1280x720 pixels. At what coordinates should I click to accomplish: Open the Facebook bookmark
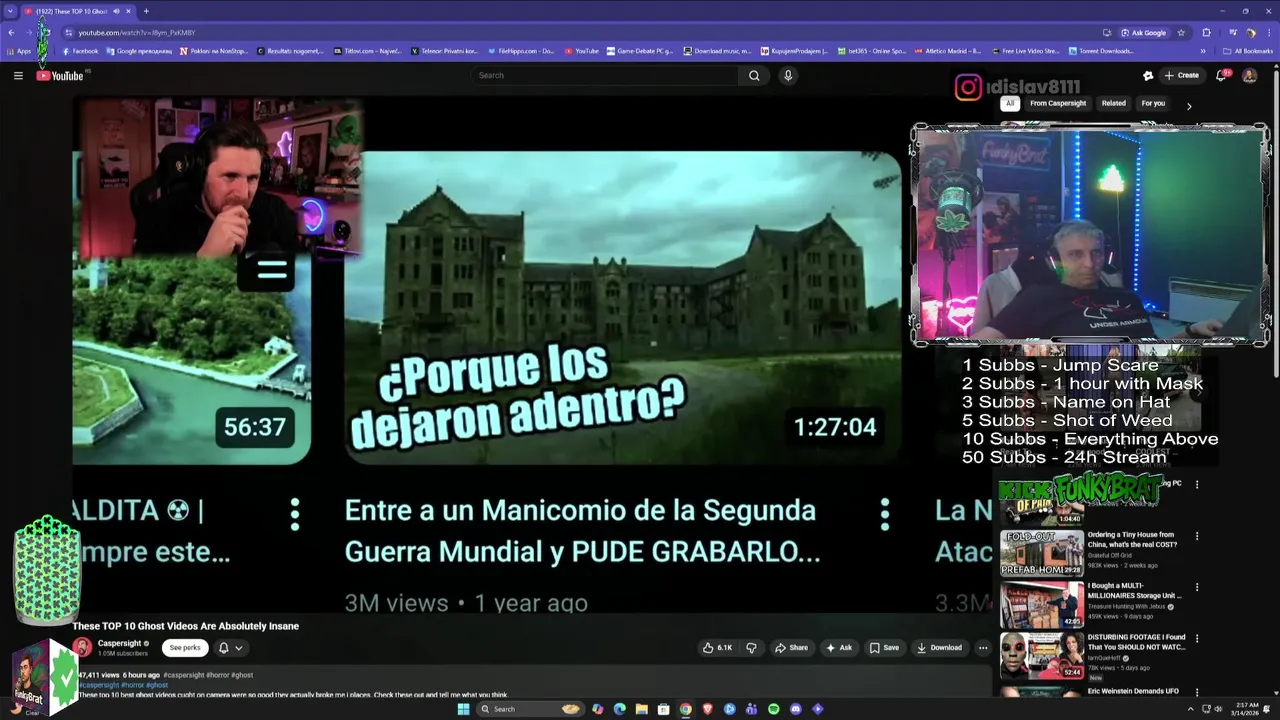(x=81, y=51)
